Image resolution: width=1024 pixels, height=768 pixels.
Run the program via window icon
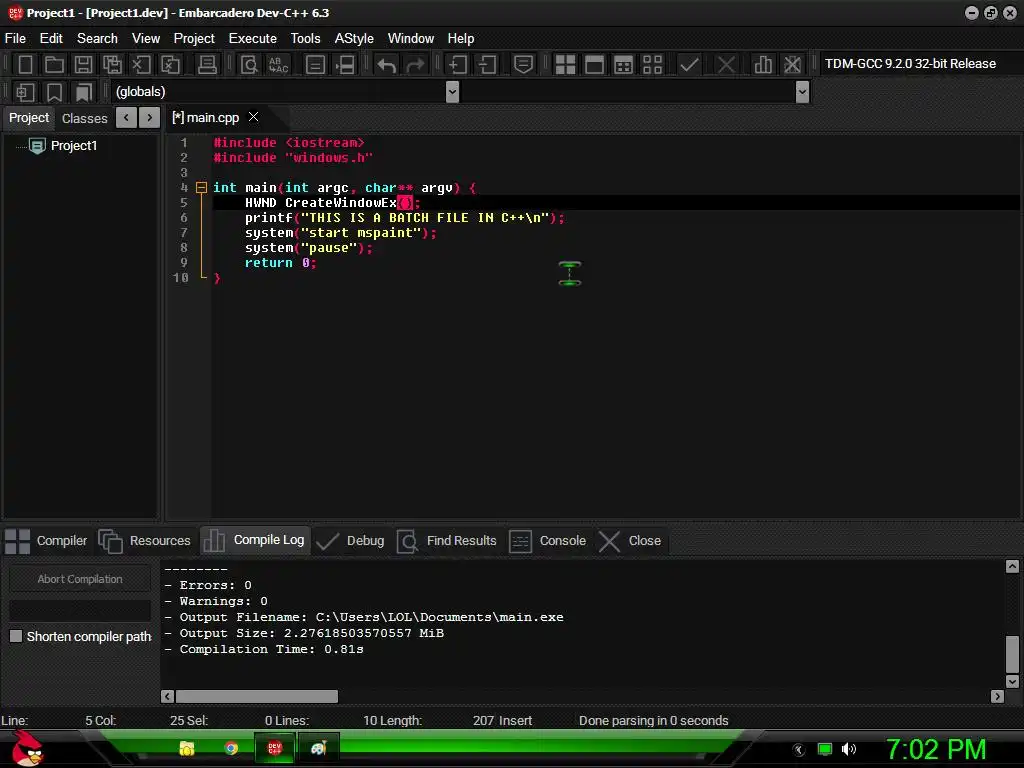coord(594,64)
